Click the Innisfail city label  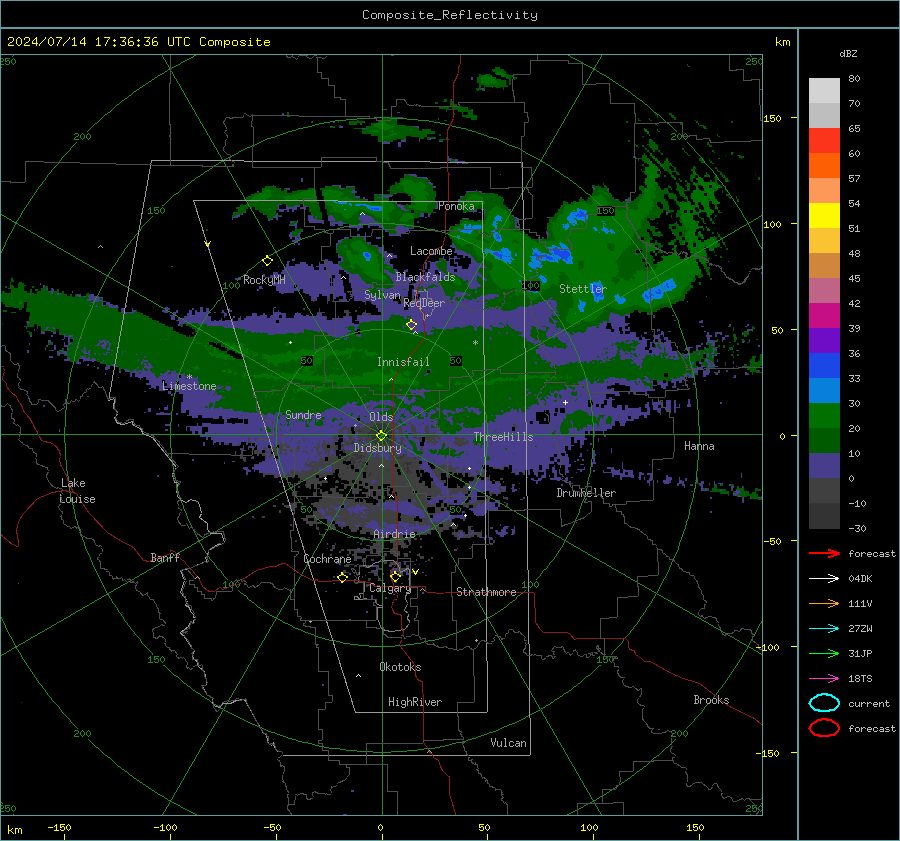[403, 362]
